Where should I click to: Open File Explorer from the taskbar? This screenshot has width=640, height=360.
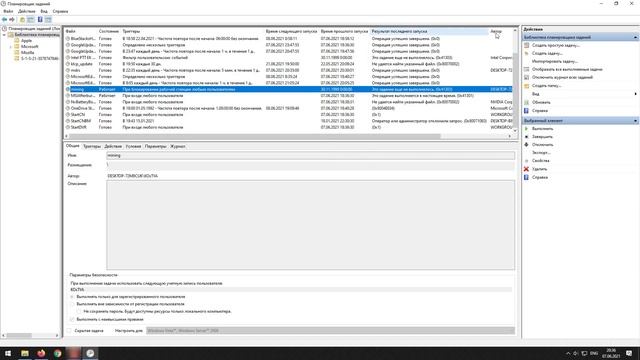25,353
